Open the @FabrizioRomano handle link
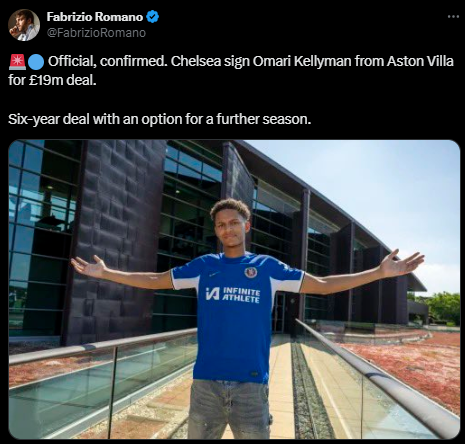This screenshot has width=465, height=444. pyautogui.click(x=96, y=33)
